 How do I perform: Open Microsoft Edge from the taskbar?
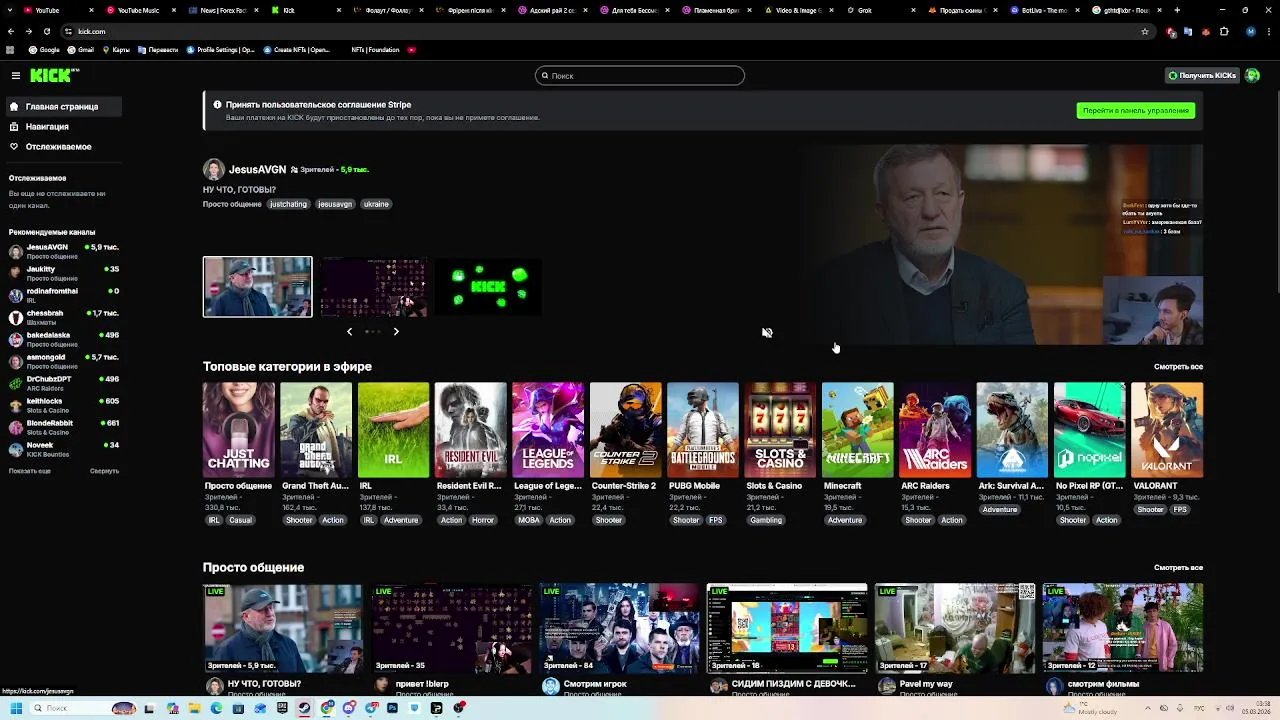[216, 708]
